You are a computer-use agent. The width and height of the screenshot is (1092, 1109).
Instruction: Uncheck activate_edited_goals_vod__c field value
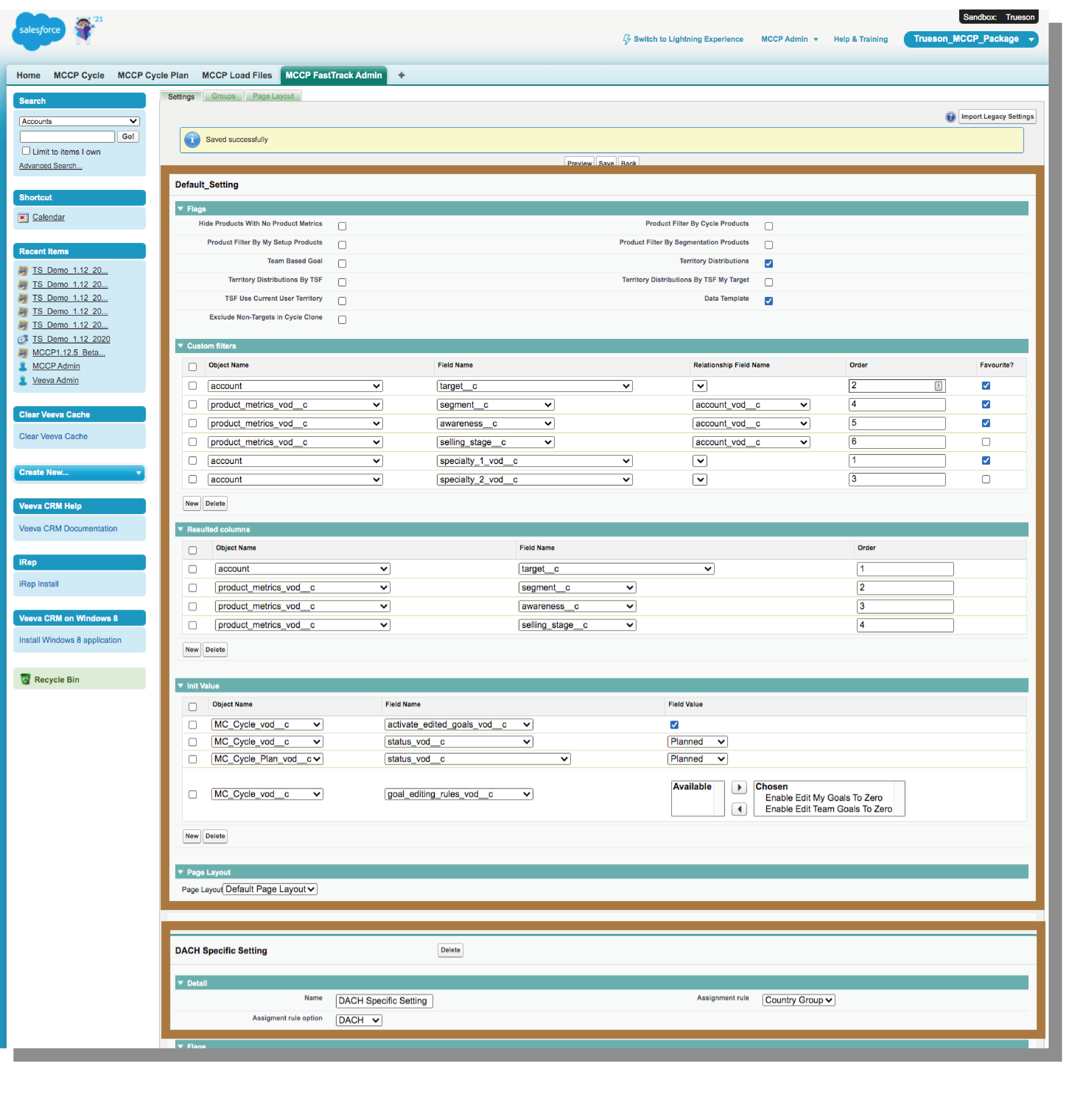(674, 725)
